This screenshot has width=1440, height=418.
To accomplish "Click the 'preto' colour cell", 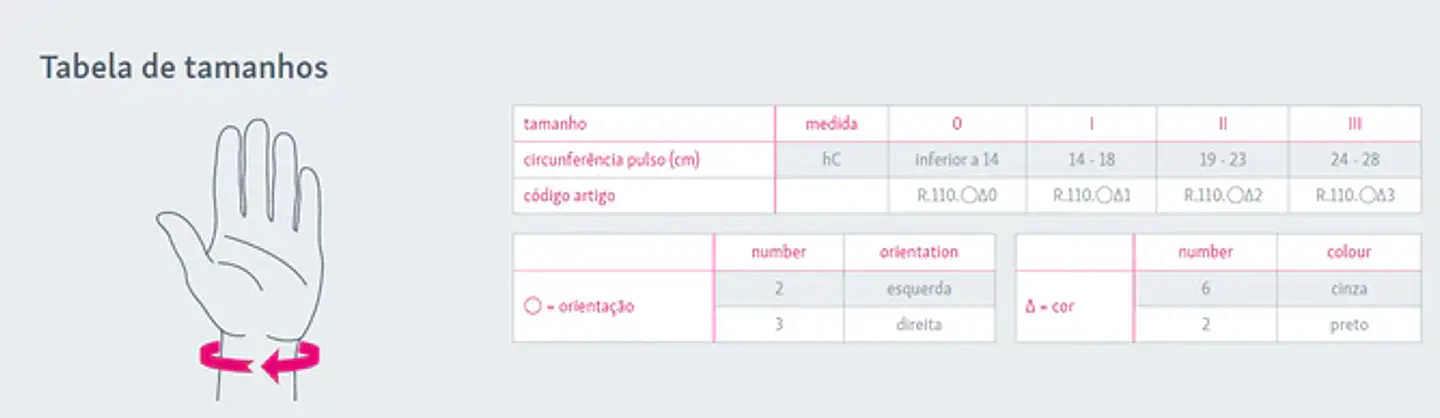I will [x=1349, y=325].
